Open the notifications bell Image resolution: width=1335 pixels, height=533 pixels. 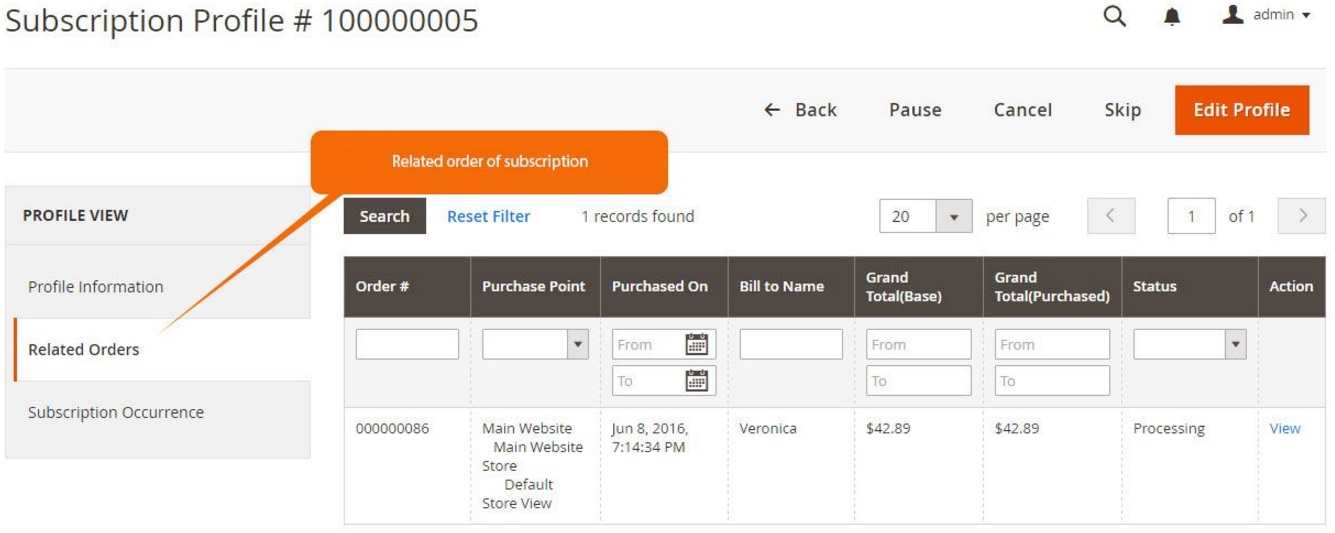coord(1172,17)
